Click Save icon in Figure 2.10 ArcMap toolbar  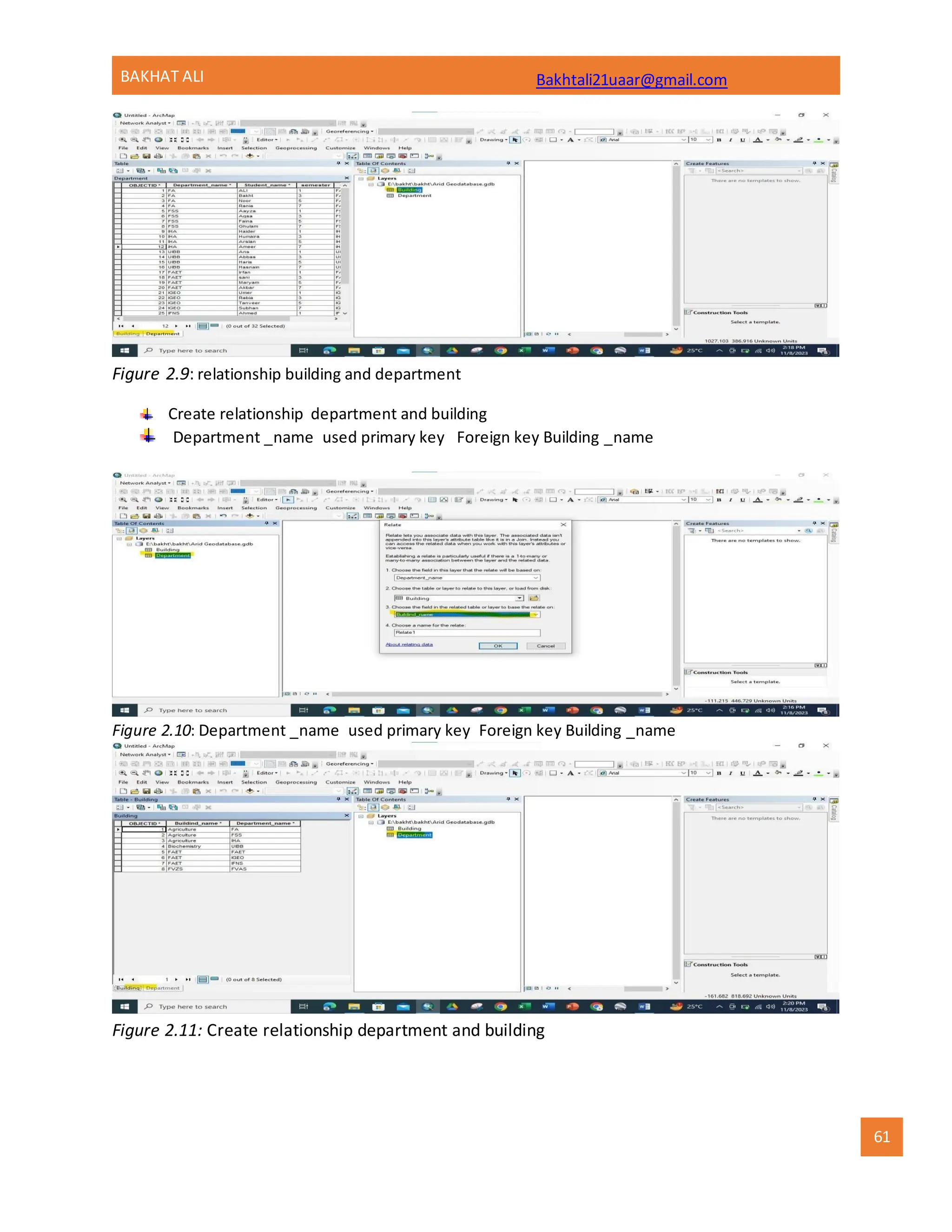pos(146,516)
